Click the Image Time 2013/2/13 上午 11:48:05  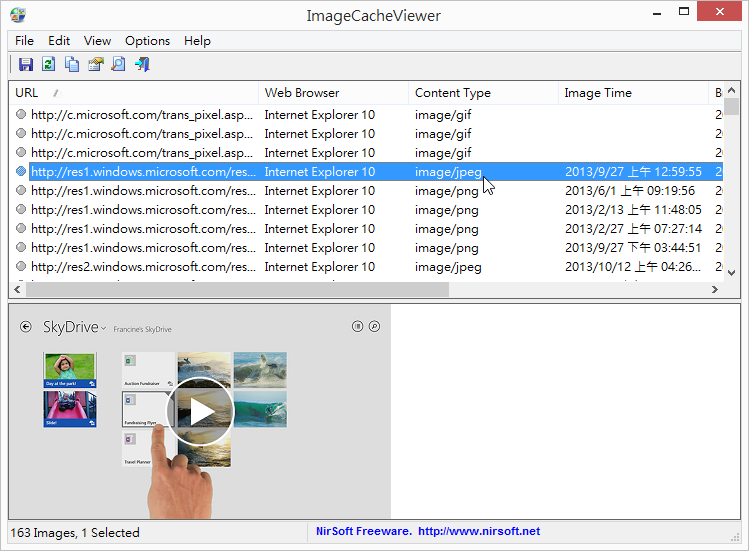633,210
